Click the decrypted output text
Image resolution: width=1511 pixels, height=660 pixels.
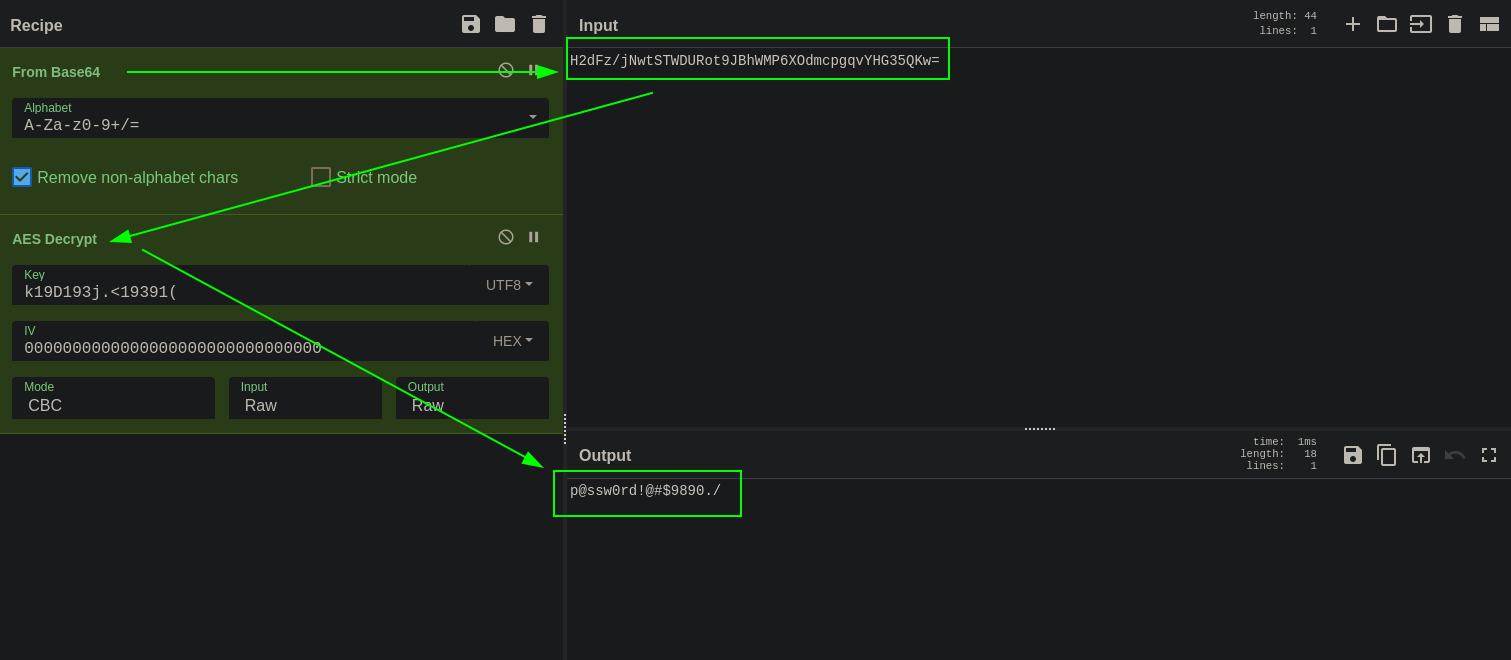click(645, 491)
